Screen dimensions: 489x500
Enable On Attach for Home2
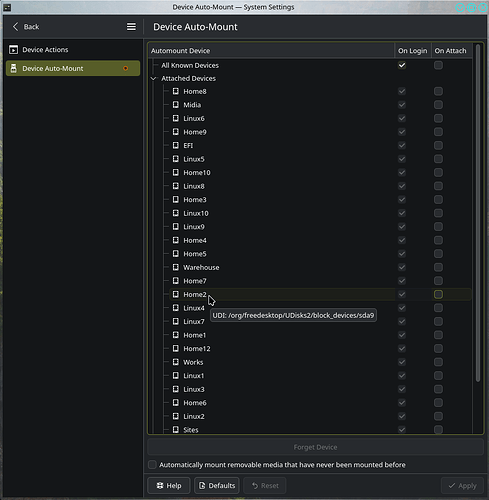point(438,294)
